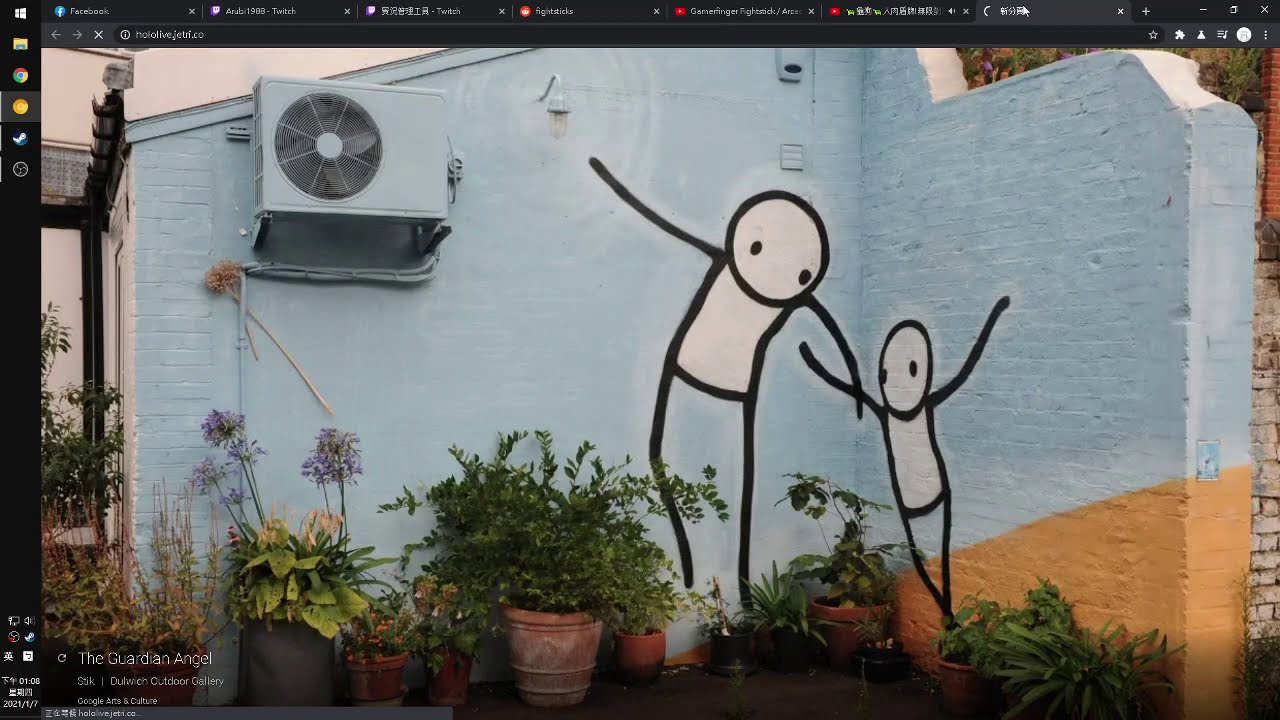Open the bell-shaped extension icon

[1201, 34]
